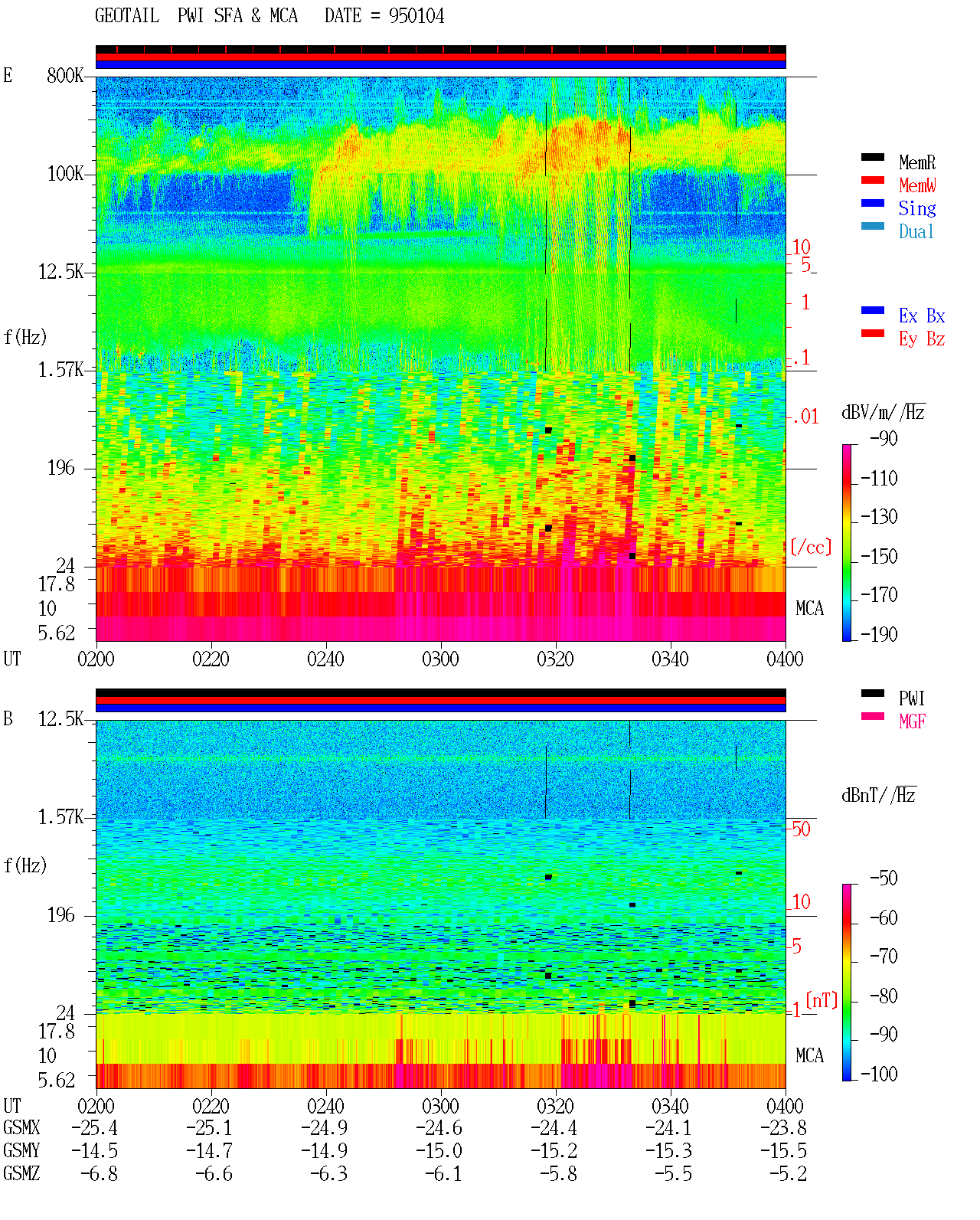Click the "-150" color scale tick label
Image resolution: width=980 pixels, height=1220 pixels.
pyautogui.click(x=879, y=557)
